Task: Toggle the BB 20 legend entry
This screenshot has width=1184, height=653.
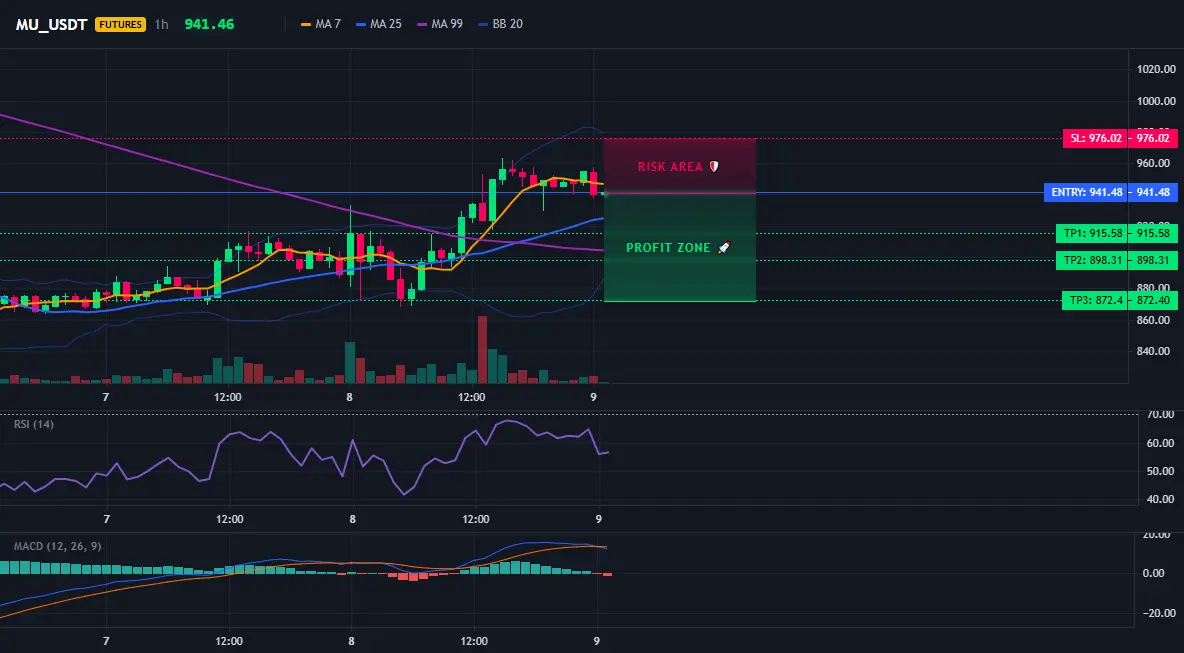Action: point(500,24)
